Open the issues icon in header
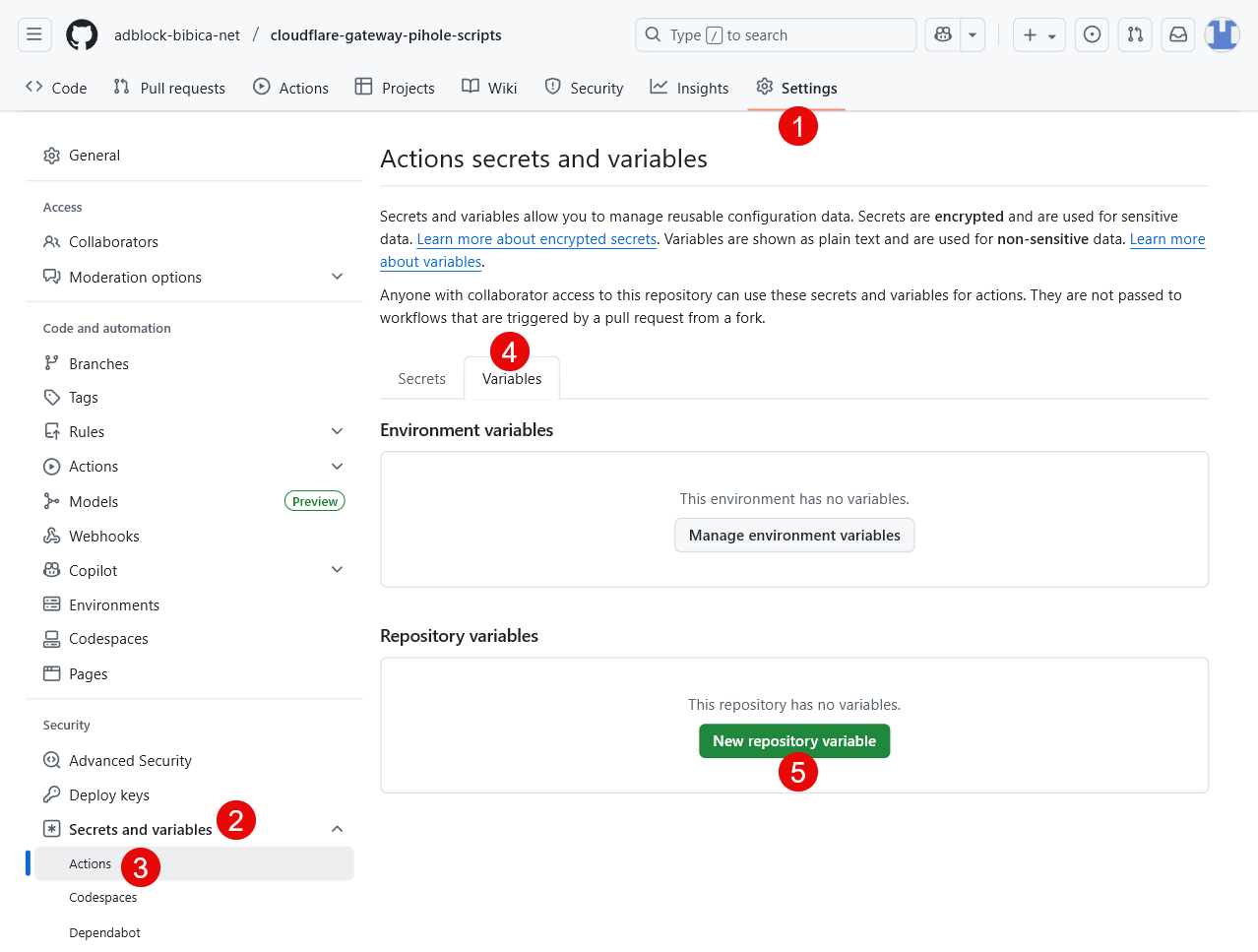This screenshot has height=952, width=1258. pos(1092,34)
